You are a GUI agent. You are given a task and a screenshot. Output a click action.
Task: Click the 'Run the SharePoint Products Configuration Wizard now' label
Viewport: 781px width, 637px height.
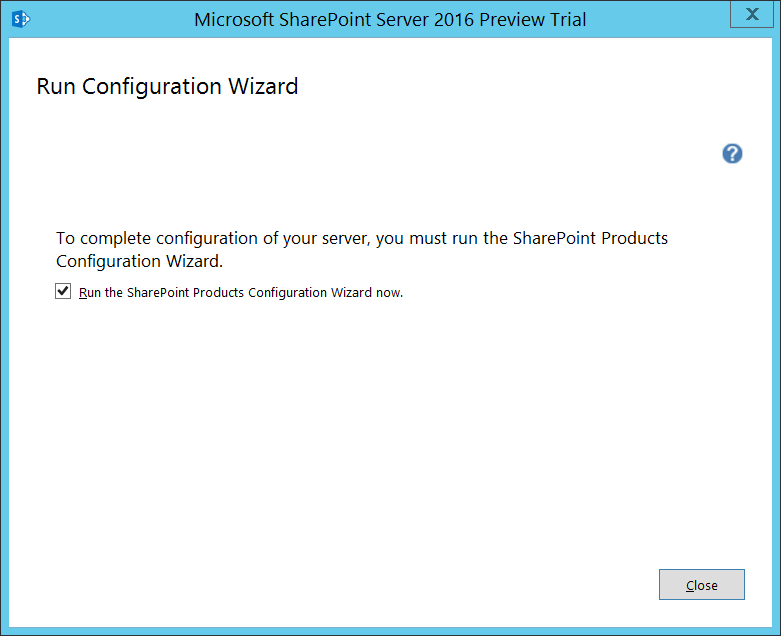coord(240,293)
